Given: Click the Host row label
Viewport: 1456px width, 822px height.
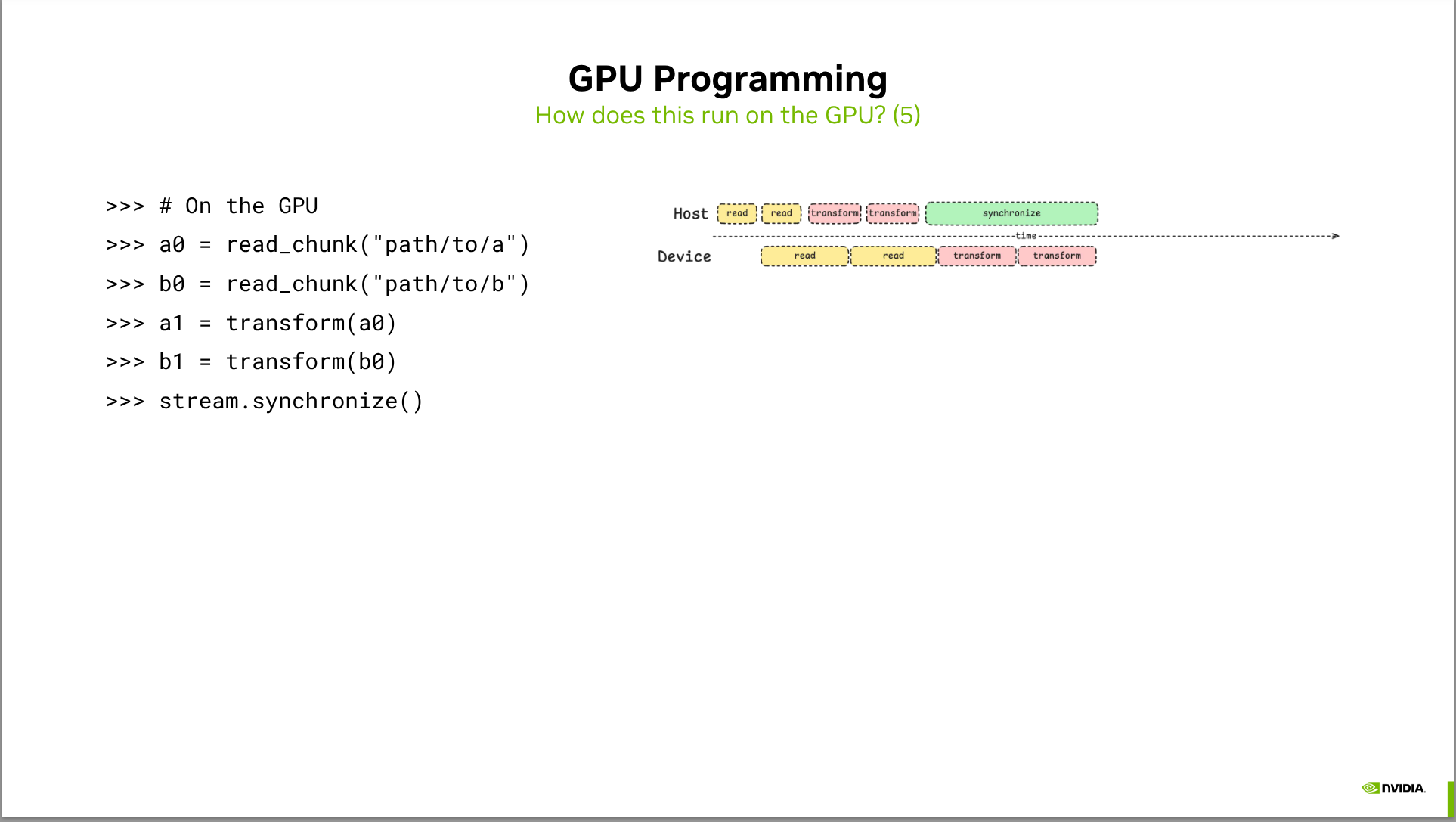Looking at the screenshot, I should coord(690,214).
